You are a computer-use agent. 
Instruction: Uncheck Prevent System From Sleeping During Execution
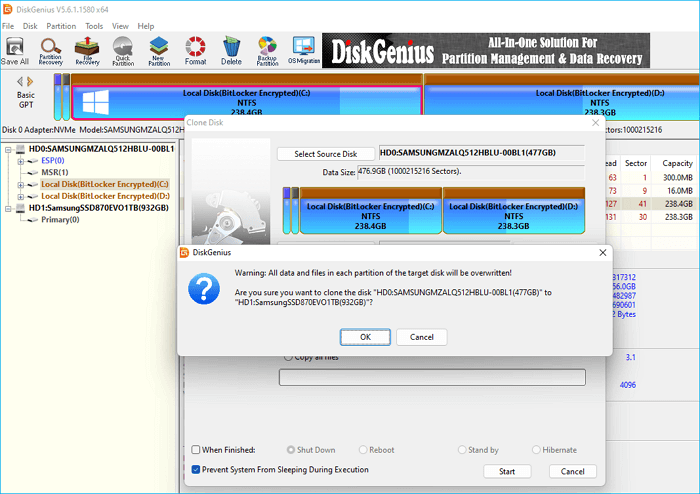[x=196, y=469]
